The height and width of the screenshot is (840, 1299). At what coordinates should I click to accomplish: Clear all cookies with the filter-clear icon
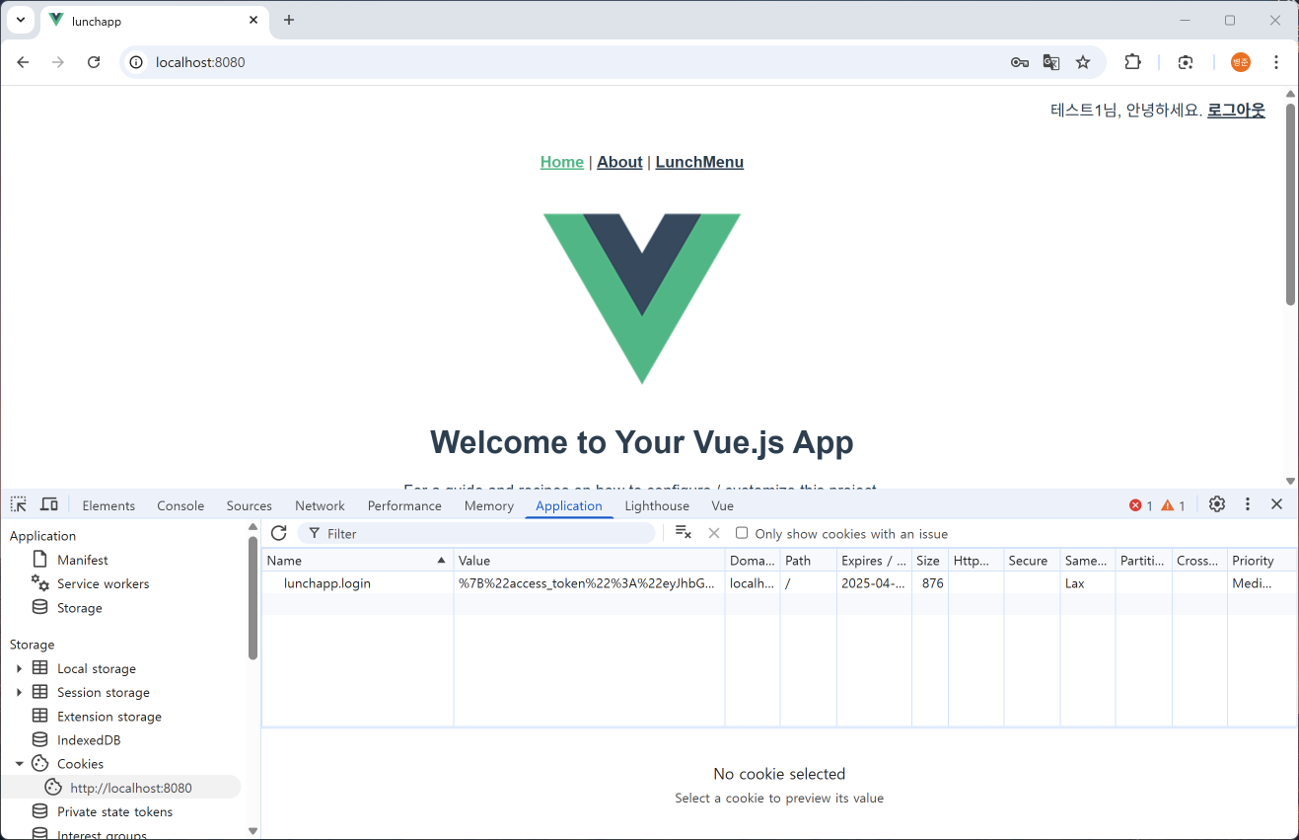click(684, 533)
